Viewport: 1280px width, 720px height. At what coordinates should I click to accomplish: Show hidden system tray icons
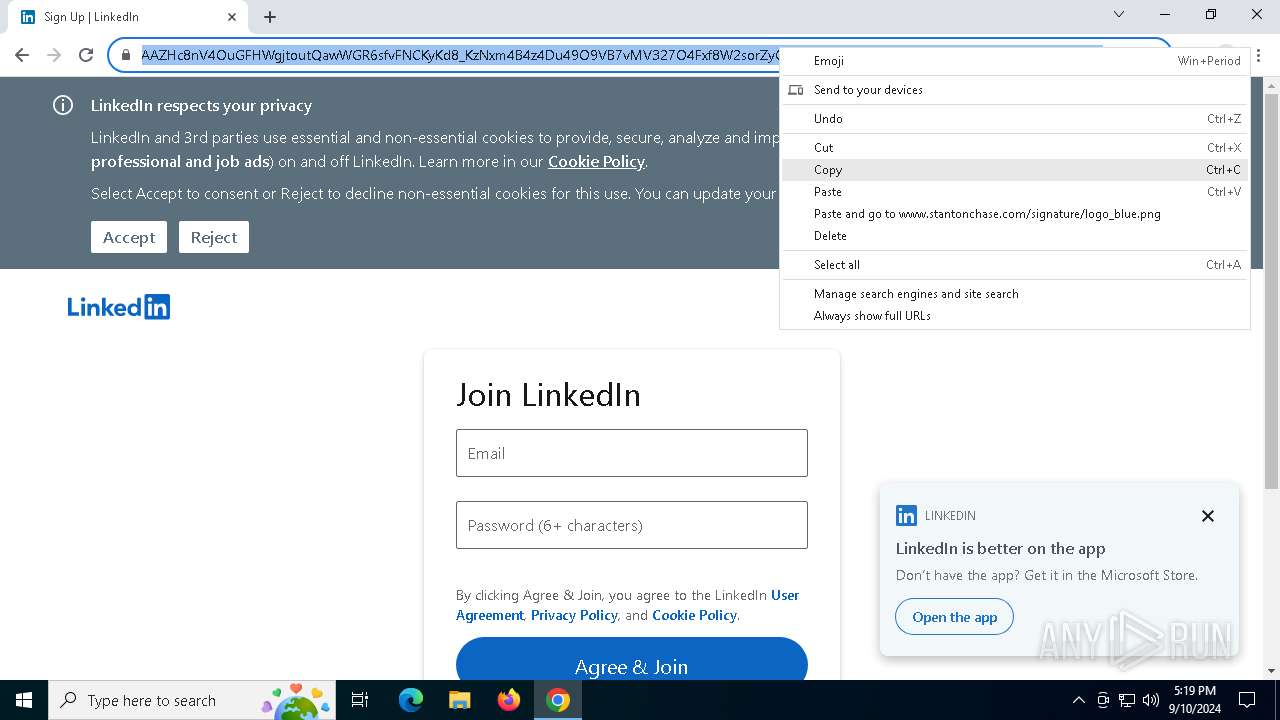pyautogui.click(x=1078, y=700)
